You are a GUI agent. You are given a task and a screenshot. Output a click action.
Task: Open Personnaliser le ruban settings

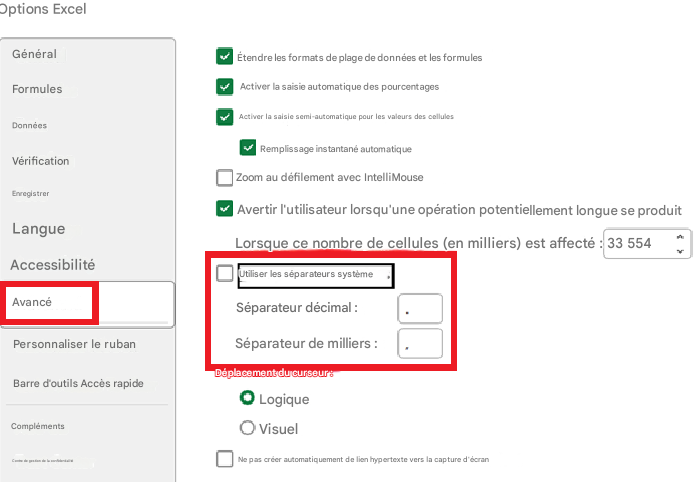[74, 344]
